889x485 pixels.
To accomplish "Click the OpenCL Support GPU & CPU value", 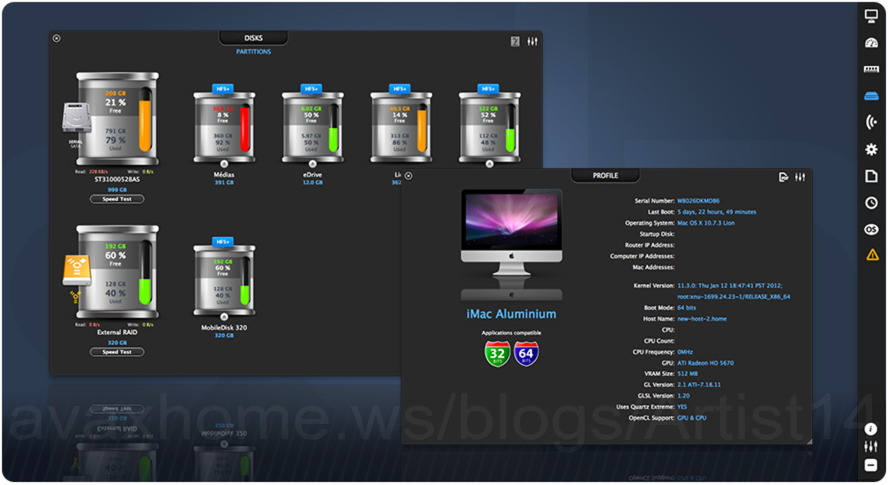I will pyautogui.click(x=692, y=418).
